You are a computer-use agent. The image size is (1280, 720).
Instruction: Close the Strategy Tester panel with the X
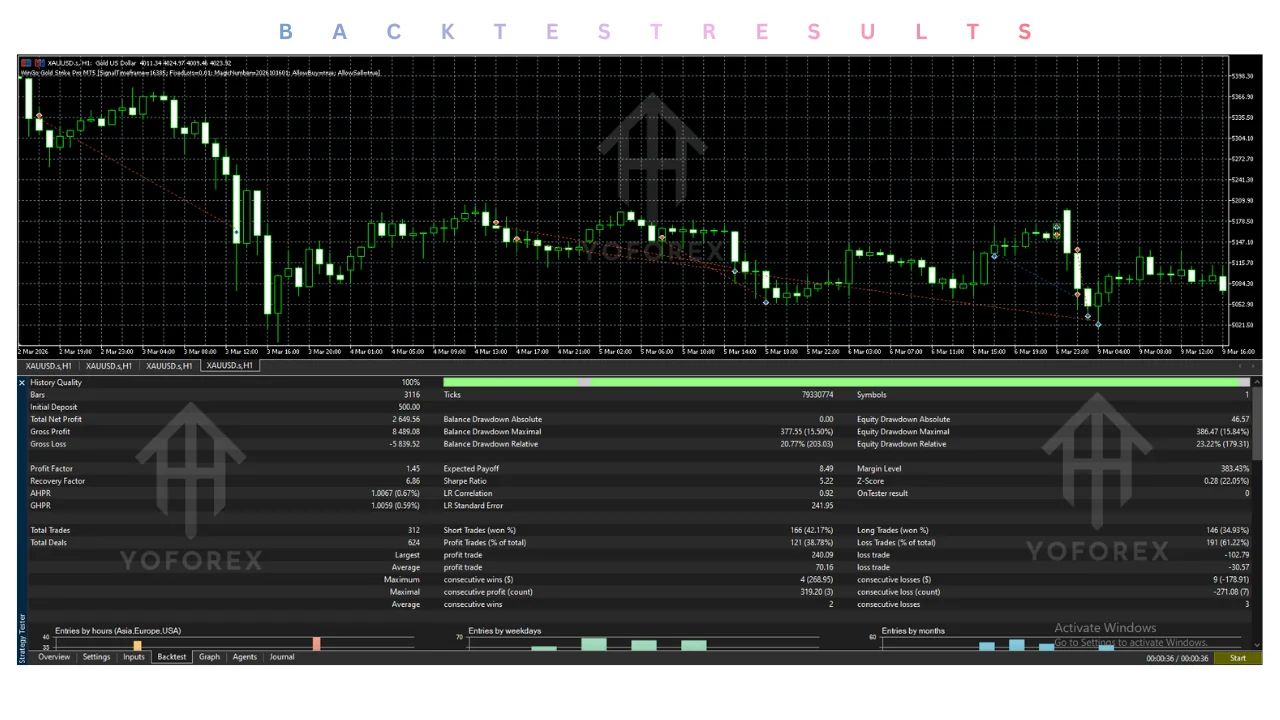23,382
